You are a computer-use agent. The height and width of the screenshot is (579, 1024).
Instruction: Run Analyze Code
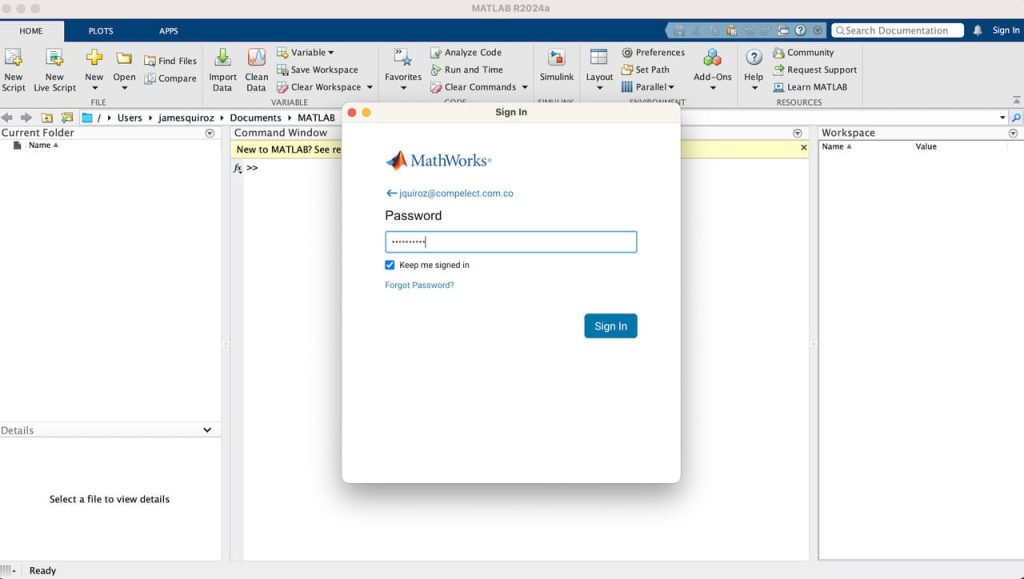click(x=466, y=52)
